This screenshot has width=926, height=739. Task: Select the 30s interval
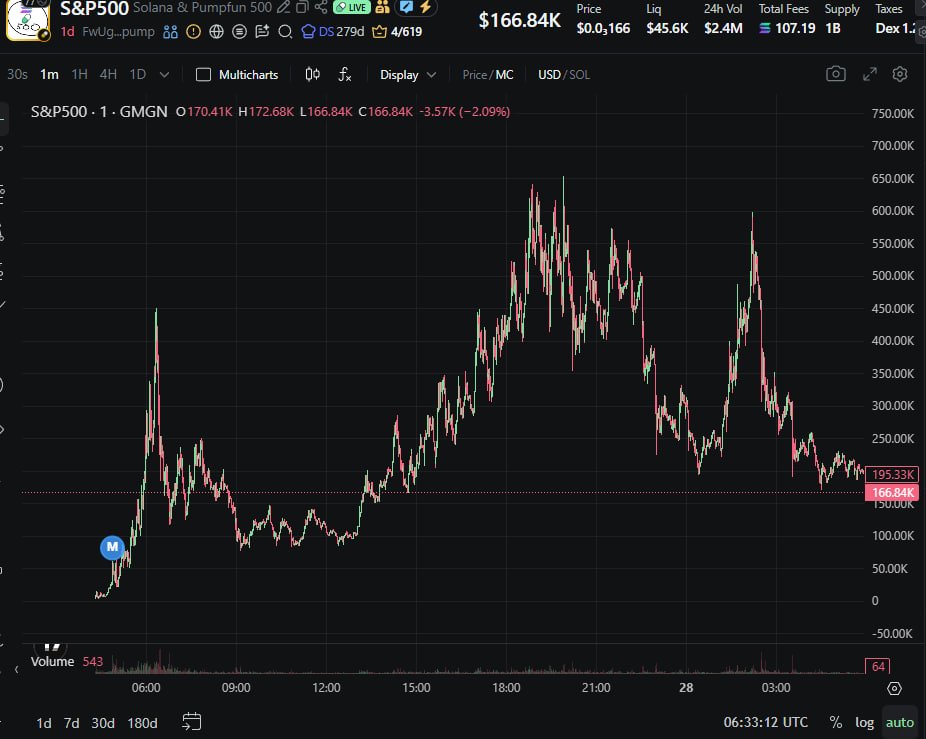[17, 74]
